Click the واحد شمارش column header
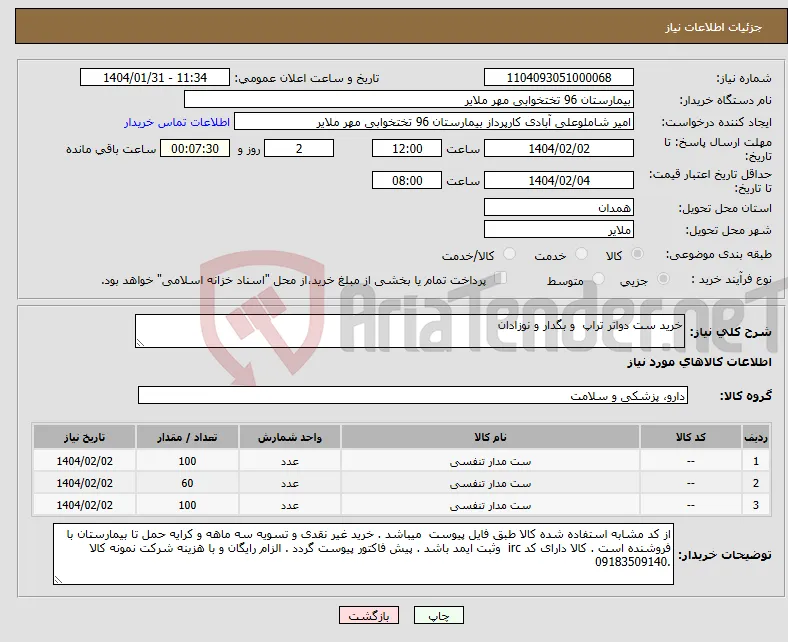This screenshot has width=788, height=642. [x=289, y=437]
